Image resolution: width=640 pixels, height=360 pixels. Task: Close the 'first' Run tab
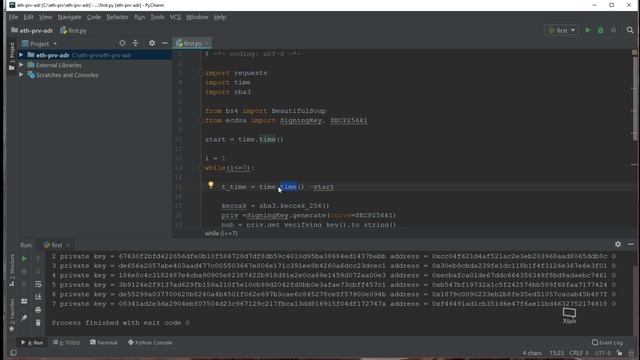coord(68,245)
